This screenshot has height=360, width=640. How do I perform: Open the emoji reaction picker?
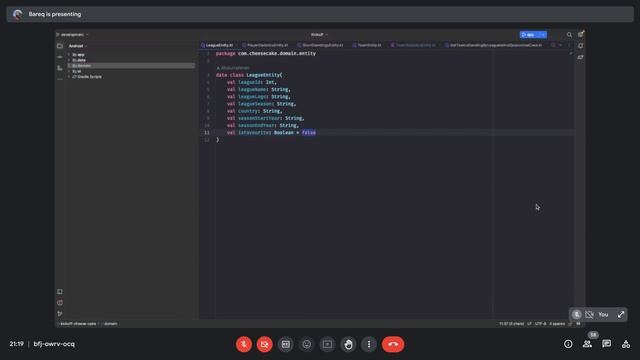pyautogui.click(x=307, y=344)
